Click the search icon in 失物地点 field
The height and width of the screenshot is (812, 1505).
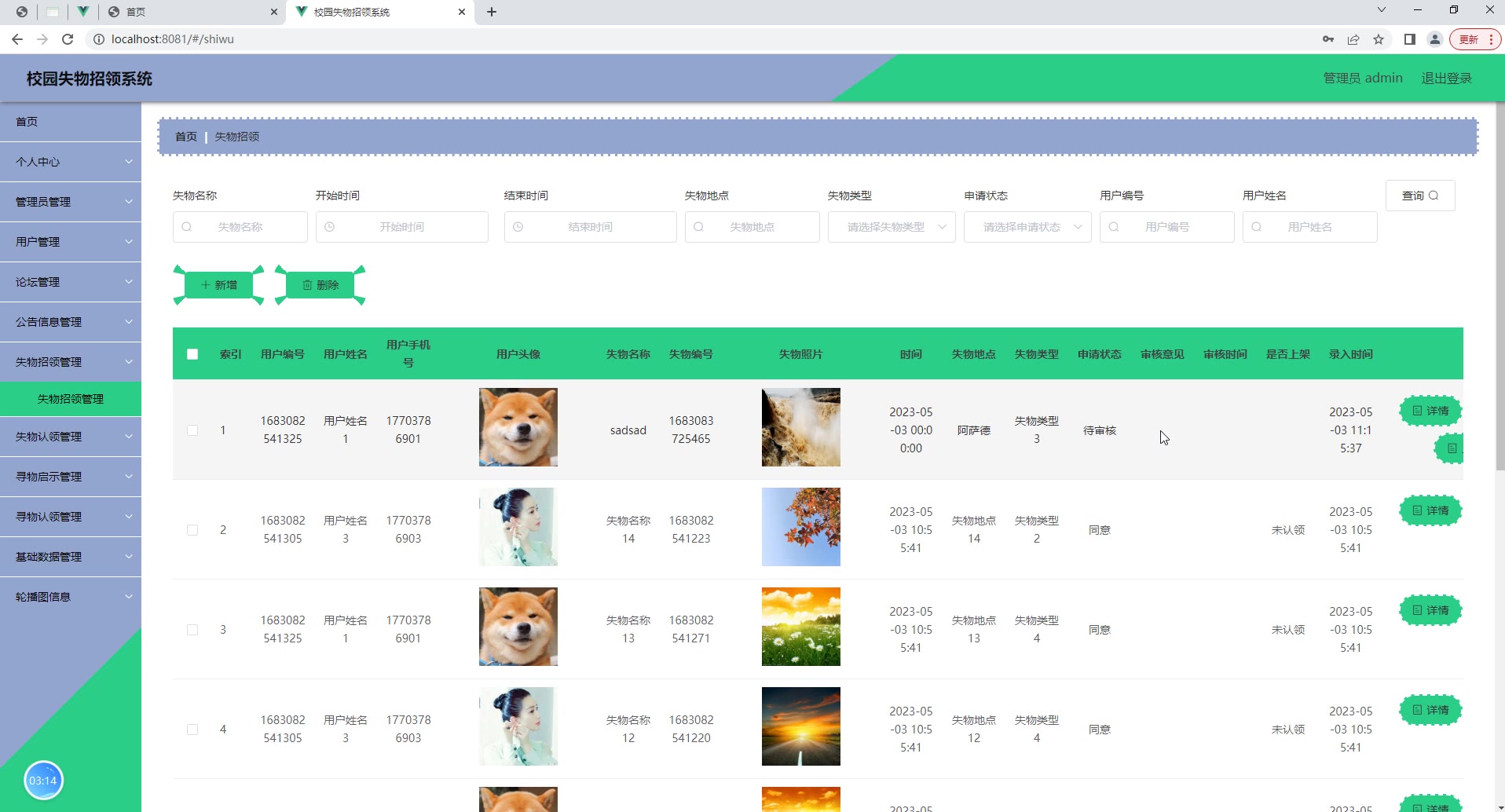[x=699, y=227]
